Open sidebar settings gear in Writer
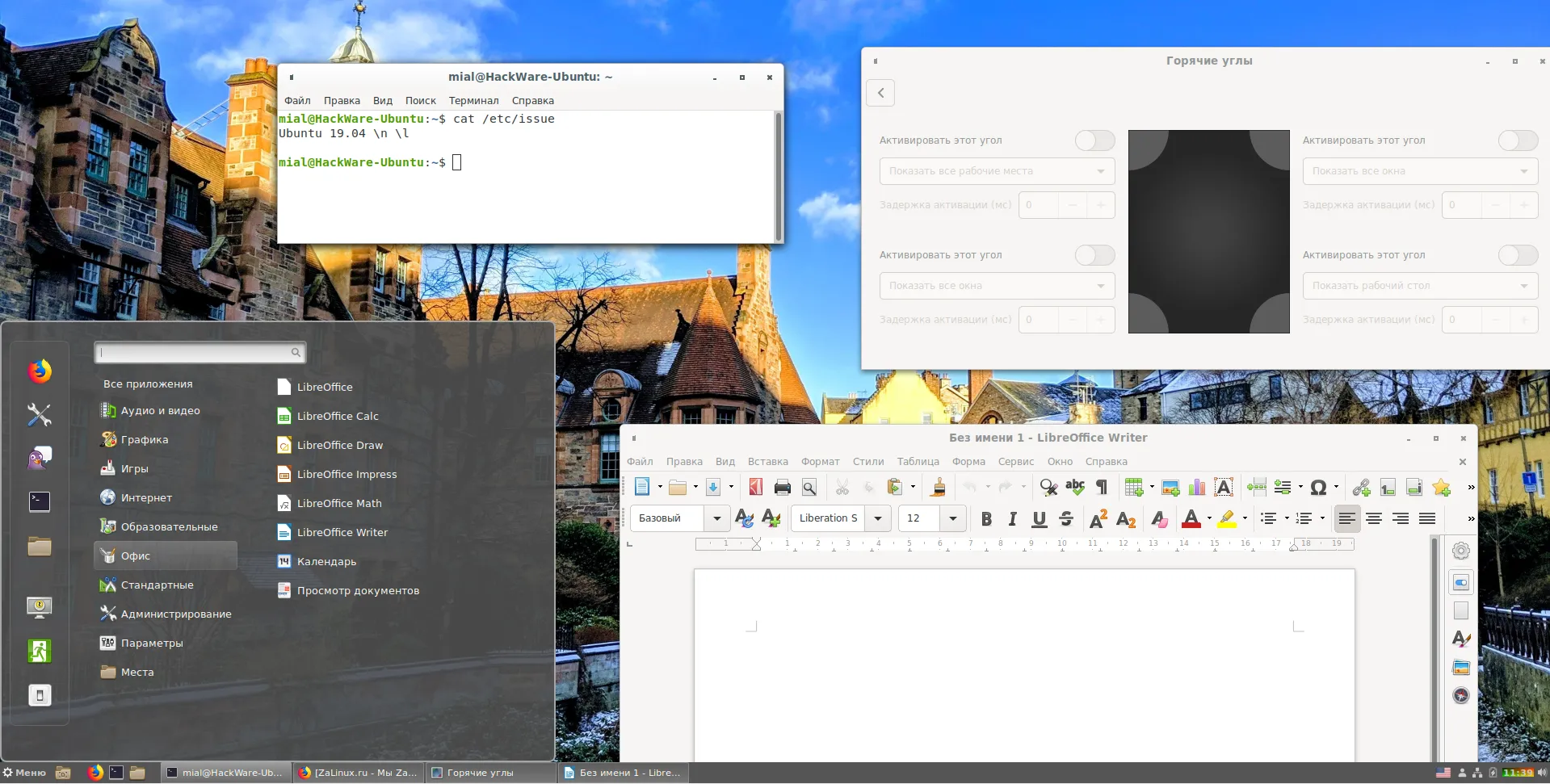The image size is (1550, 784). click(x=1460, y=551)
